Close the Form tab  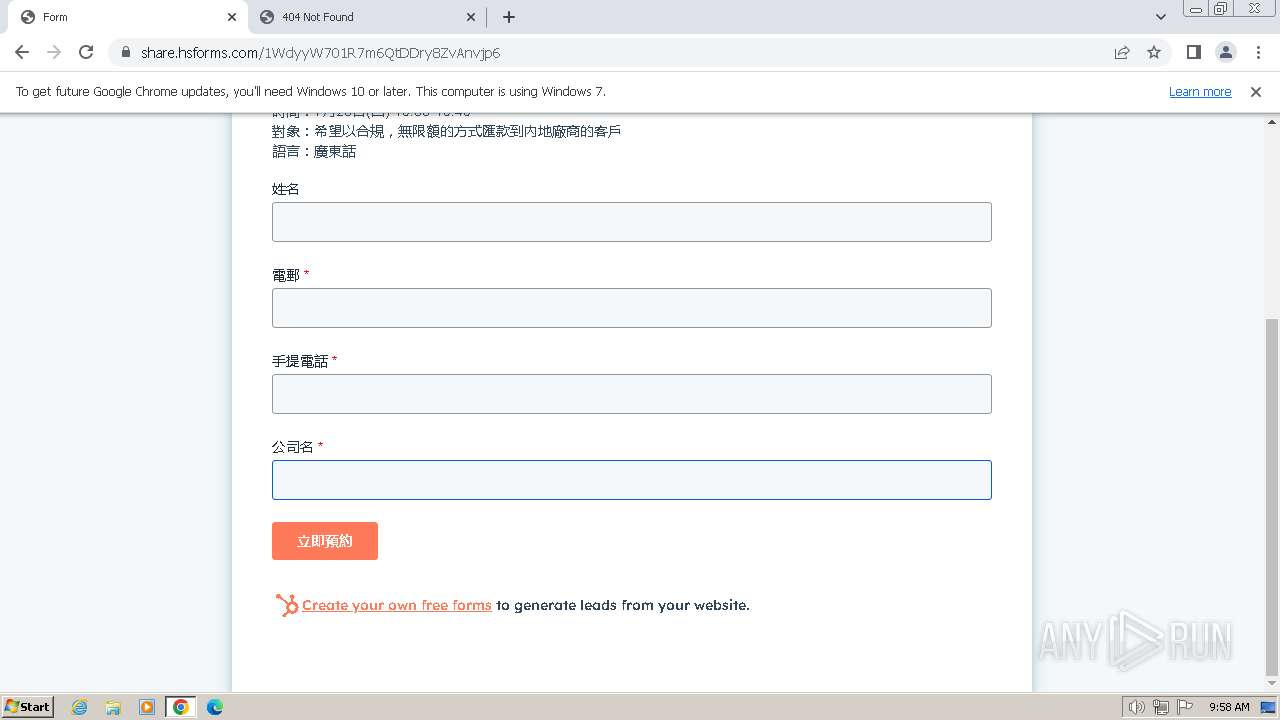(232, 17)
